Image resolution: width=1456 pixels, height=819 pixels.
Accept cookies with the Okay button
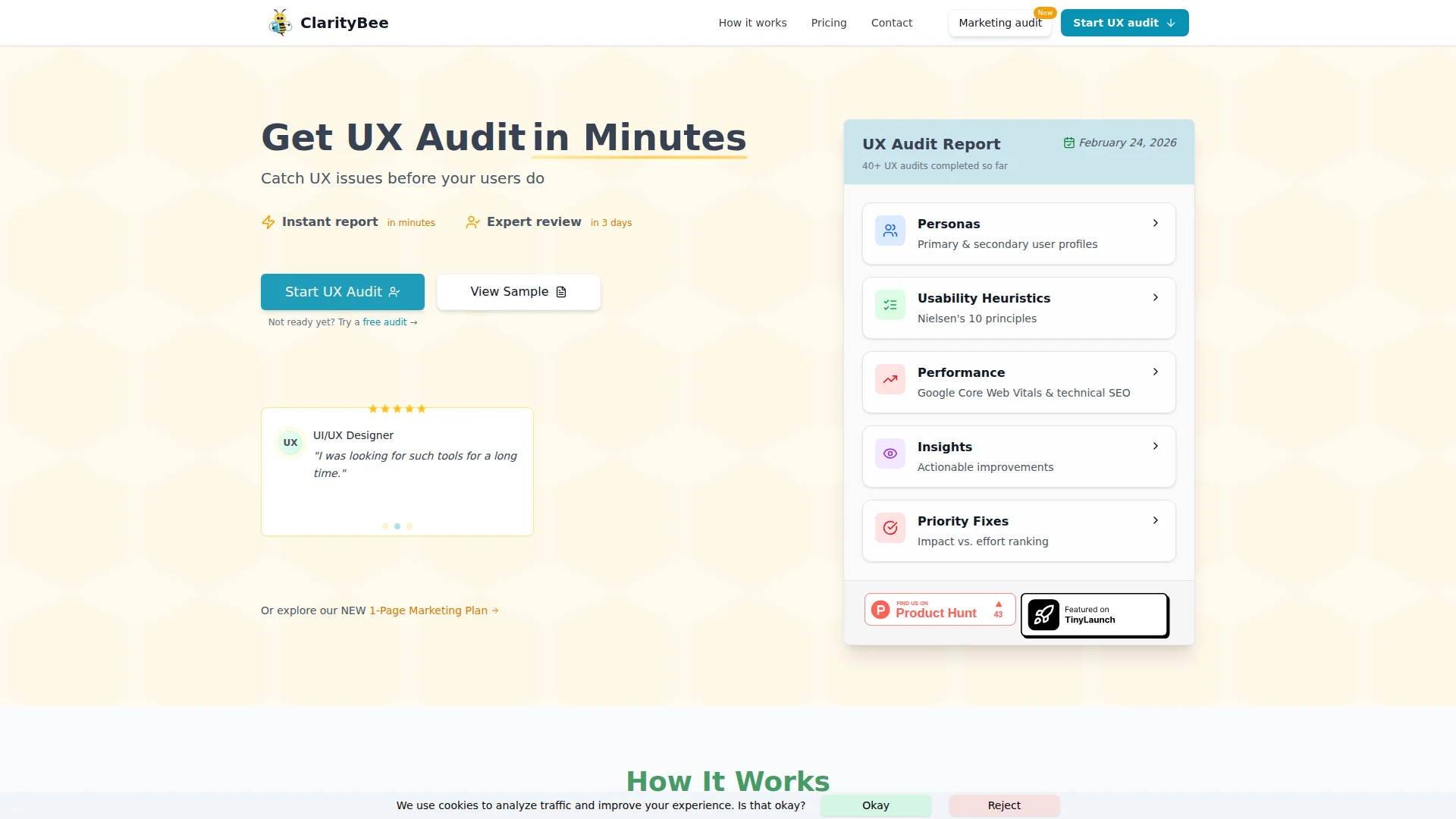[875, 805]
